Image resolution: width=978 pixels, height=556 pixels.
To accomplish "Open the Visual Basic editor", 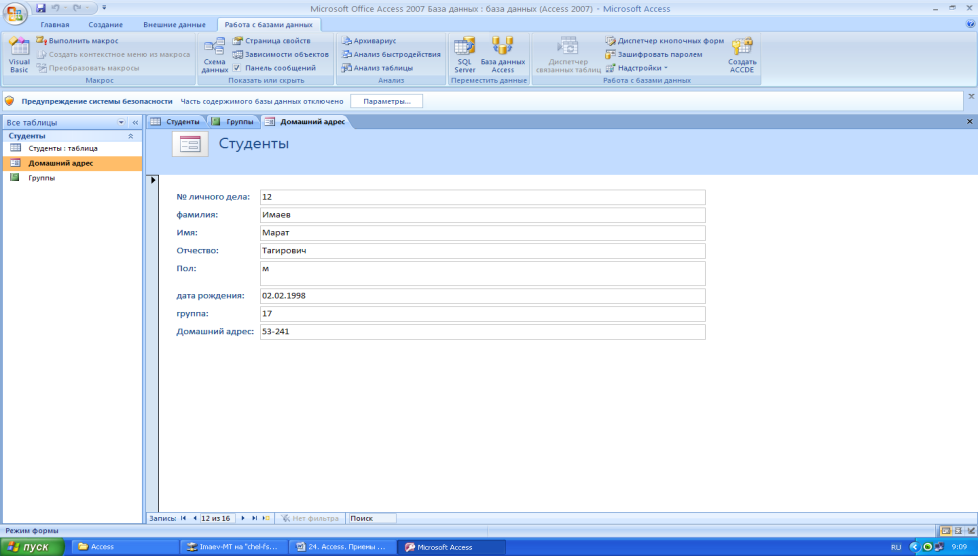I will pyautogui.click(x=19, y=55).
